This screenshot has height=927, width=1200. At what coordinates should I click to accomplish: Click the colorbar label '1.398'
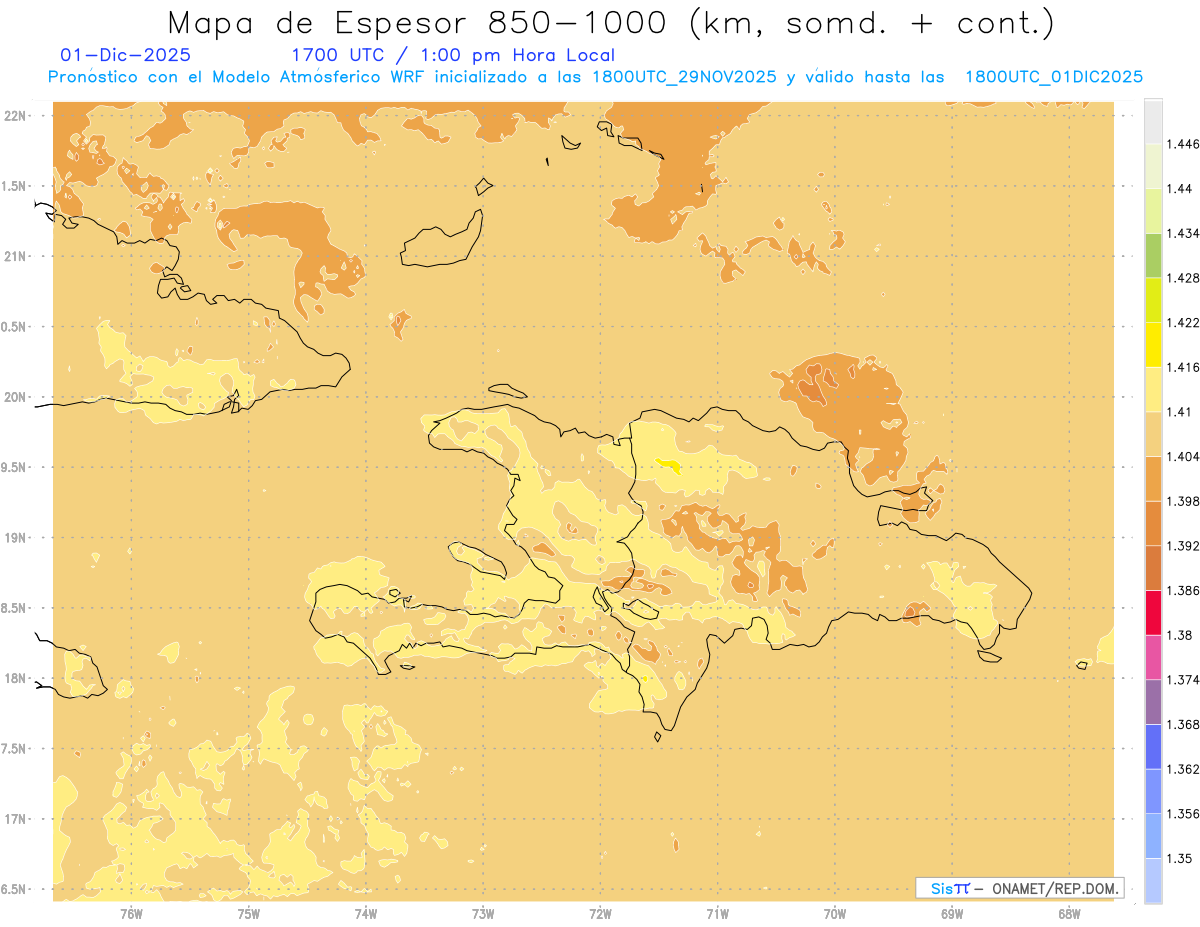pyautogui.click(x=1182, y=501)
